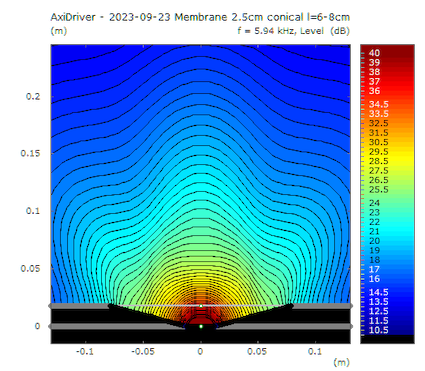Image resolution: width=425 pixels, height=371 pixels.
Task: Click the '33.5' value on the color scale
Action: [x=378, y=114]
